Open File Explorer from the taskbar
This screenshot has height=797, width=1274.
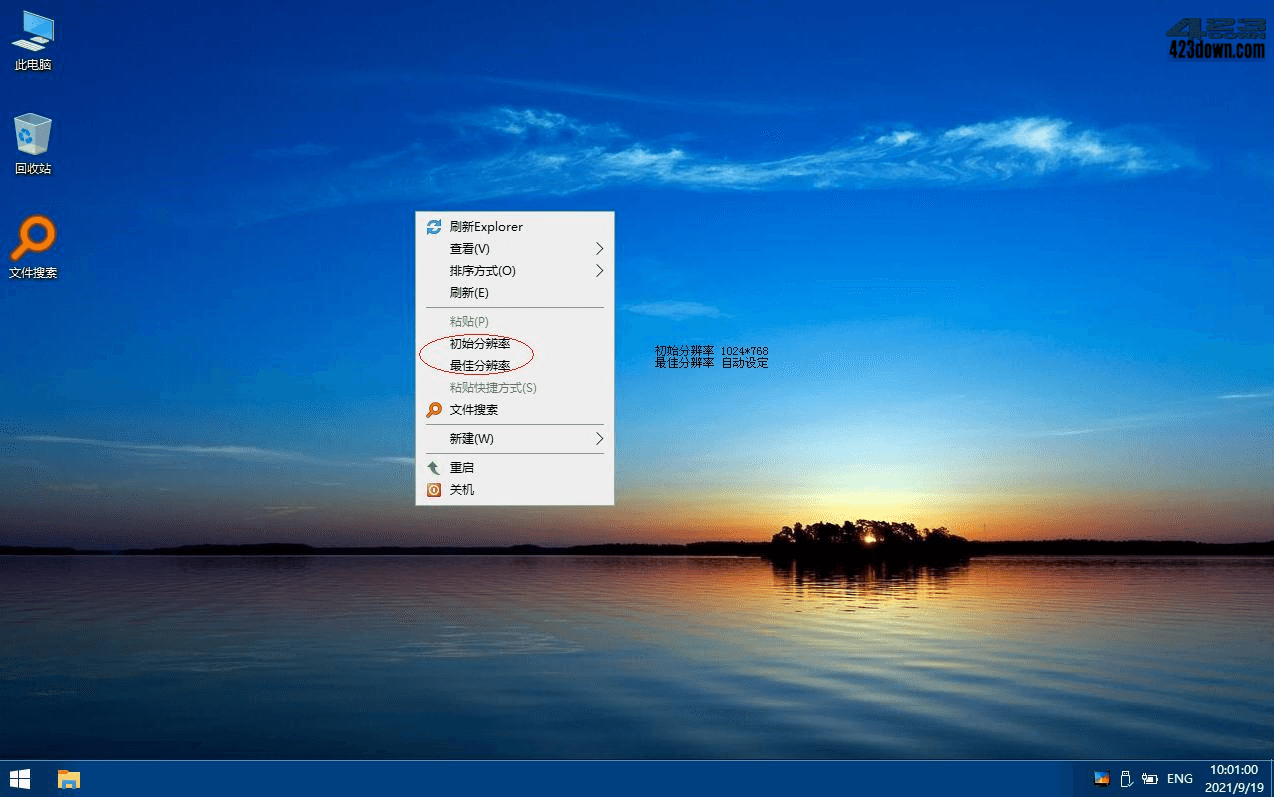point(68,779)
